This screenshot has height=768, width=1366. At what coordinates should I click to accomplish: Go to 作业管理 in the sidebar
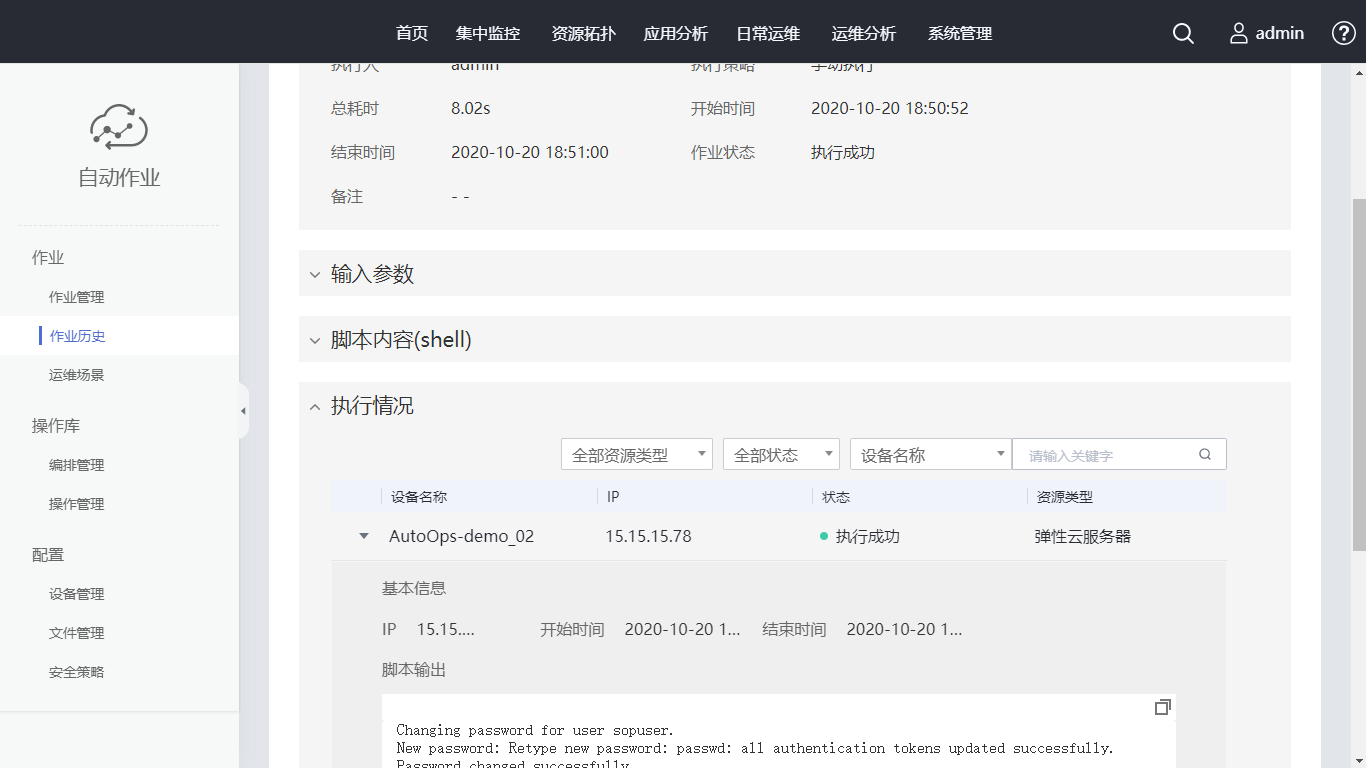[77, 297]
